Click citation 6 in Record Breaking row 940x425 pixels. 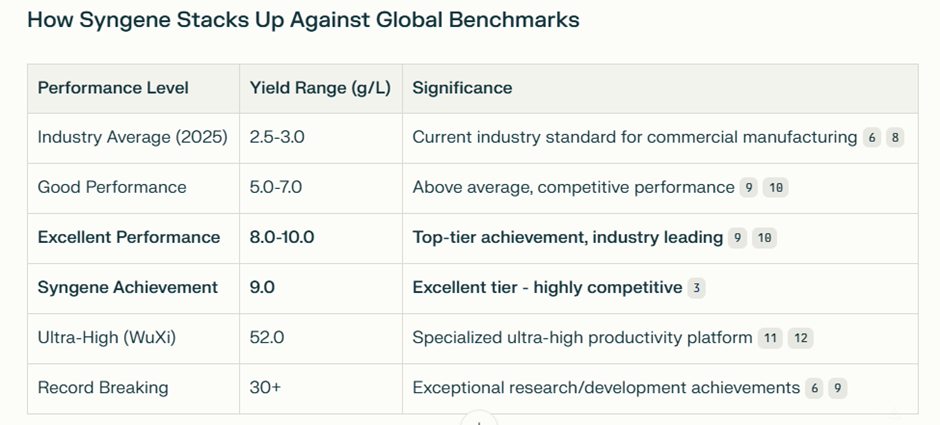pos(814,388)
